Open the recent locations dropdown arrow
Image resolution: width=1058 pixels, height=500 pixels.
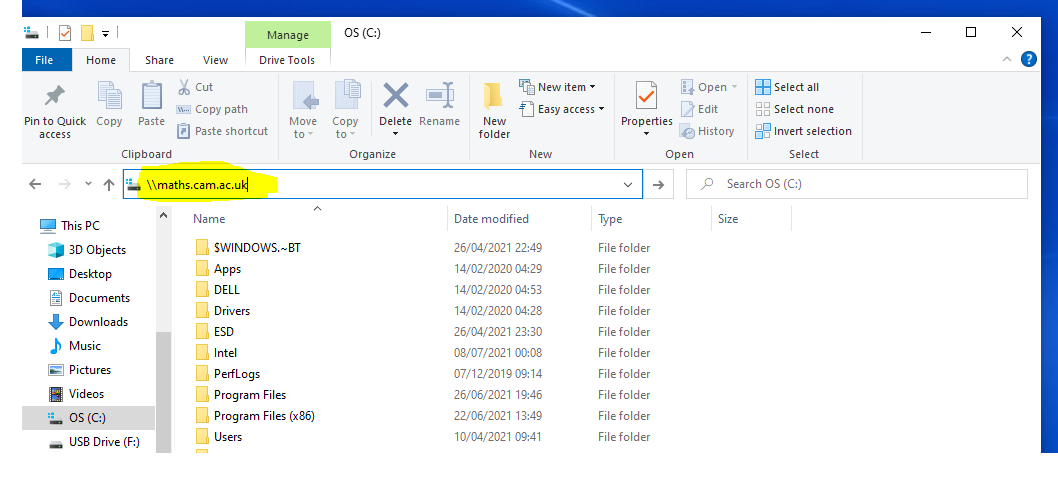pos(88,184)
